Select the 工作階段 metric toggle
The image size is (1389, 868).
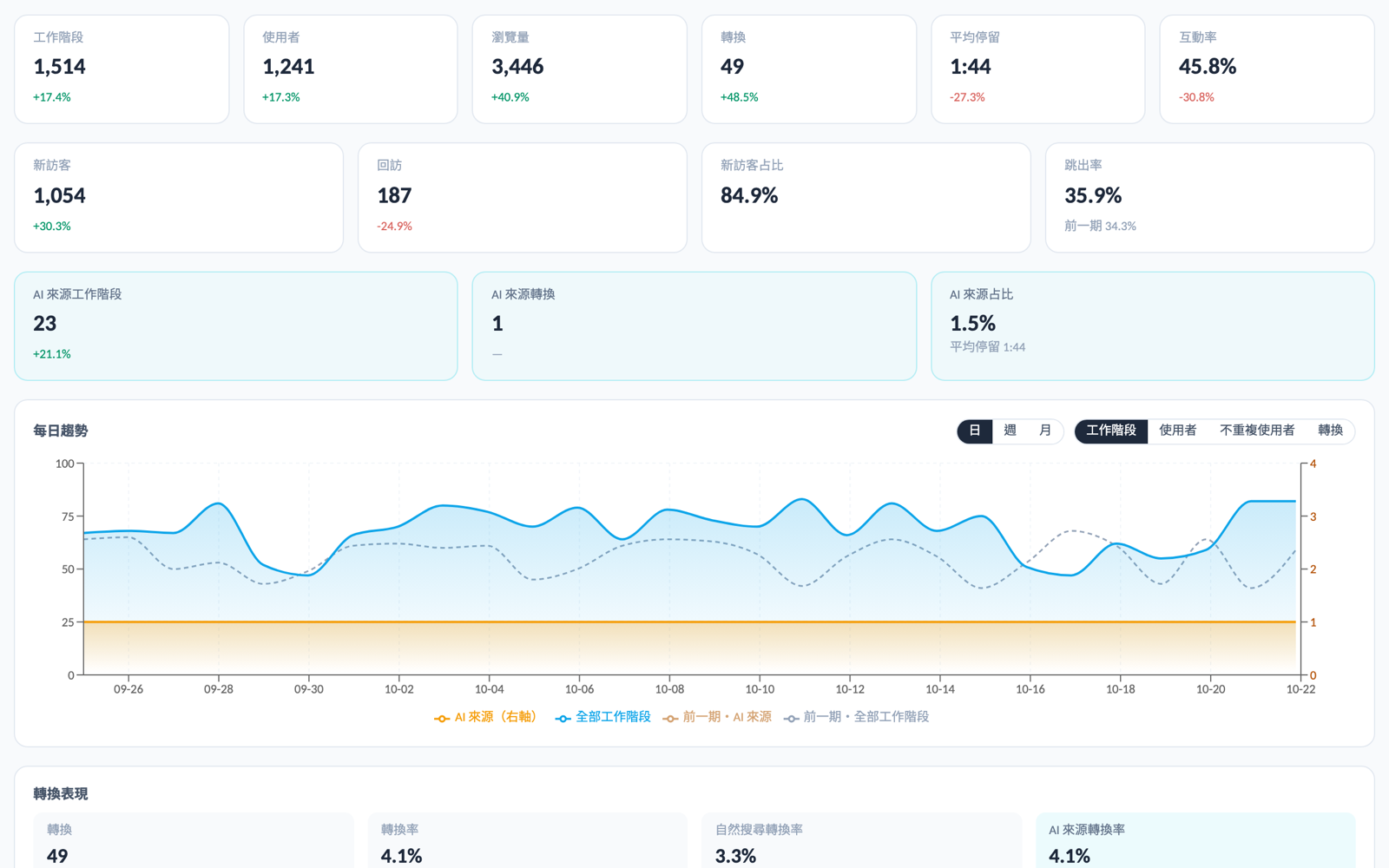click(1111, 431)
